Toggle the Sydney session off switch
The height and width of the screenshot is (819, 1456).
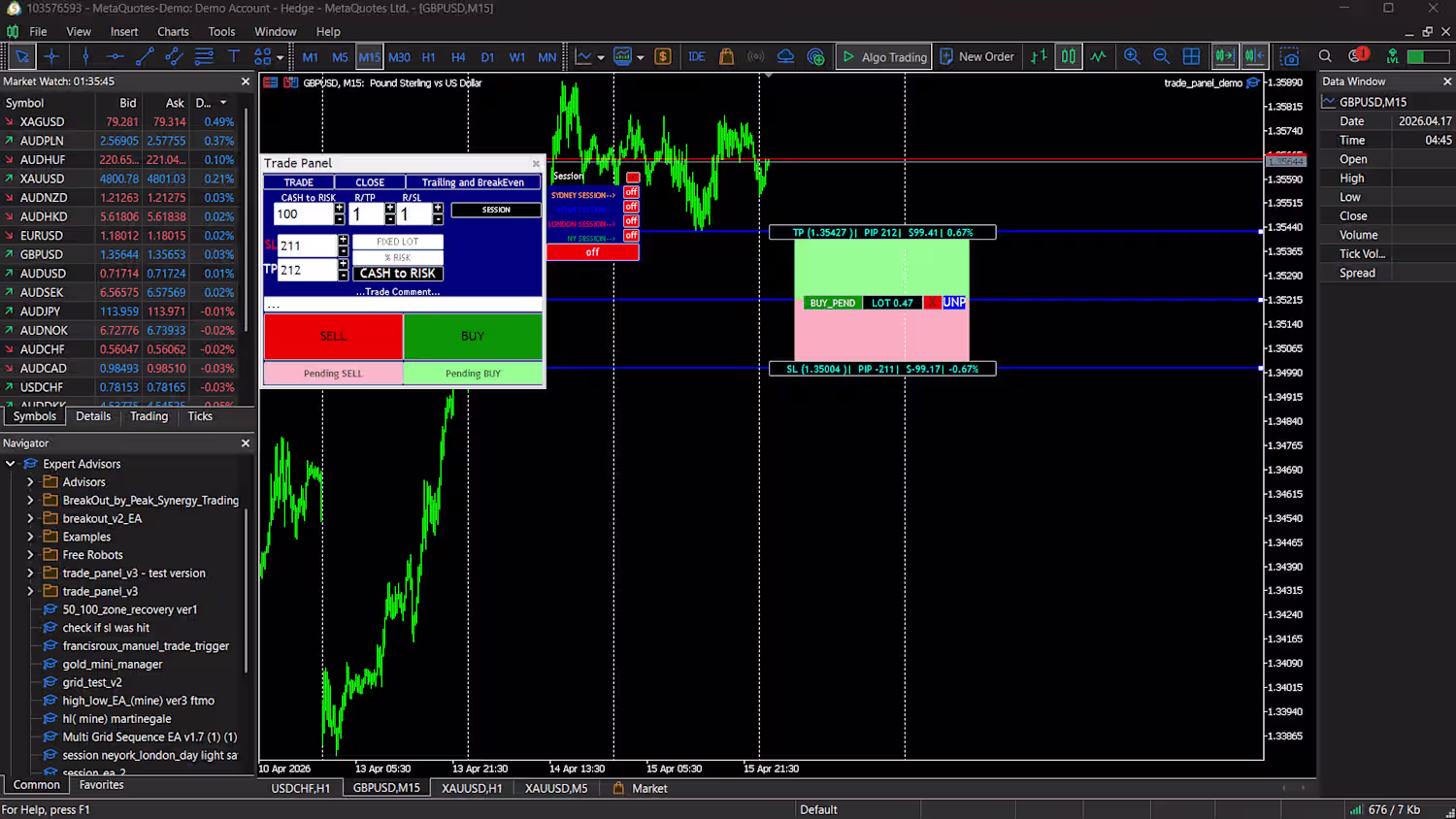point(631,192)
